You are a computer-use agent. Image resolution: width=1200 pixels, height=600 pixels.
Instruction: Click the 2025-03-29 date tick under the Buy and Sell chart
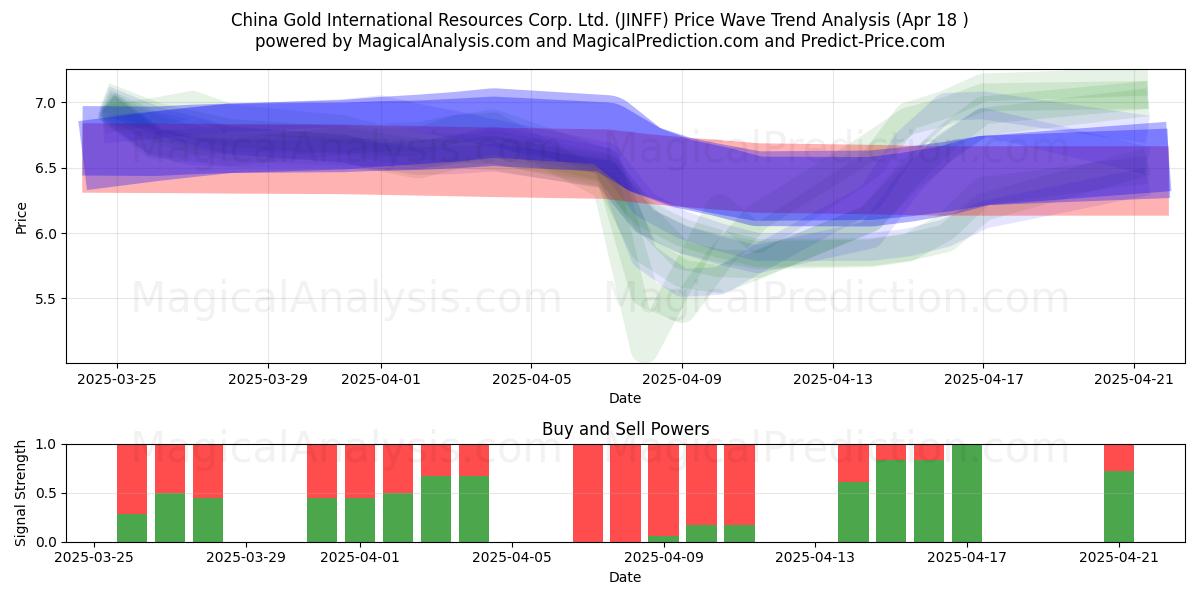(246, 558)
